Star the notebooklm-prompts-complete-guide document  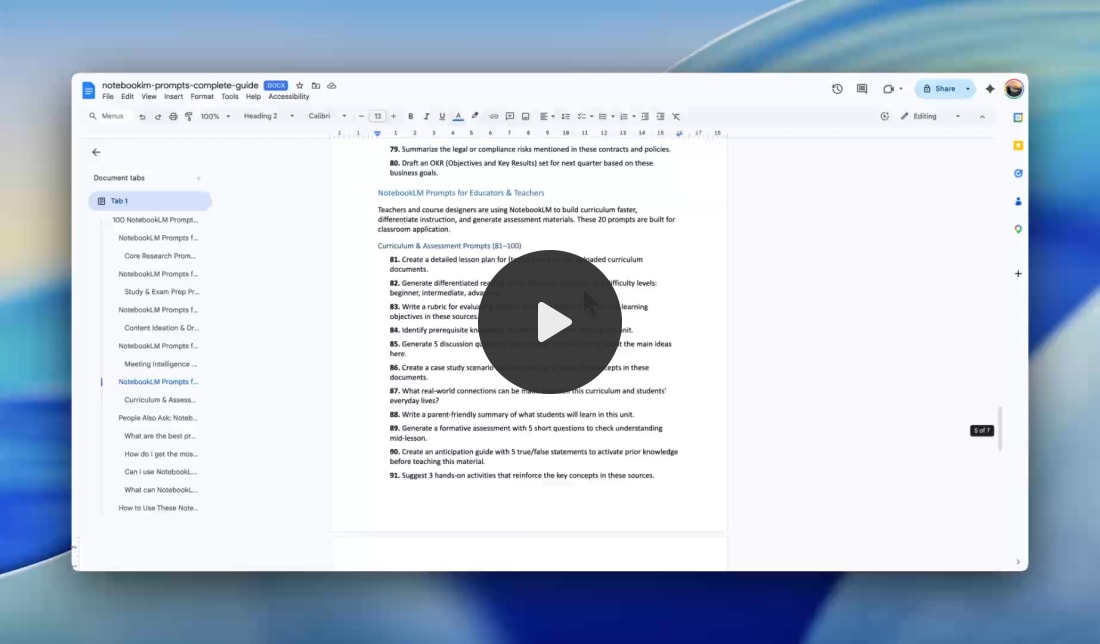300,86
